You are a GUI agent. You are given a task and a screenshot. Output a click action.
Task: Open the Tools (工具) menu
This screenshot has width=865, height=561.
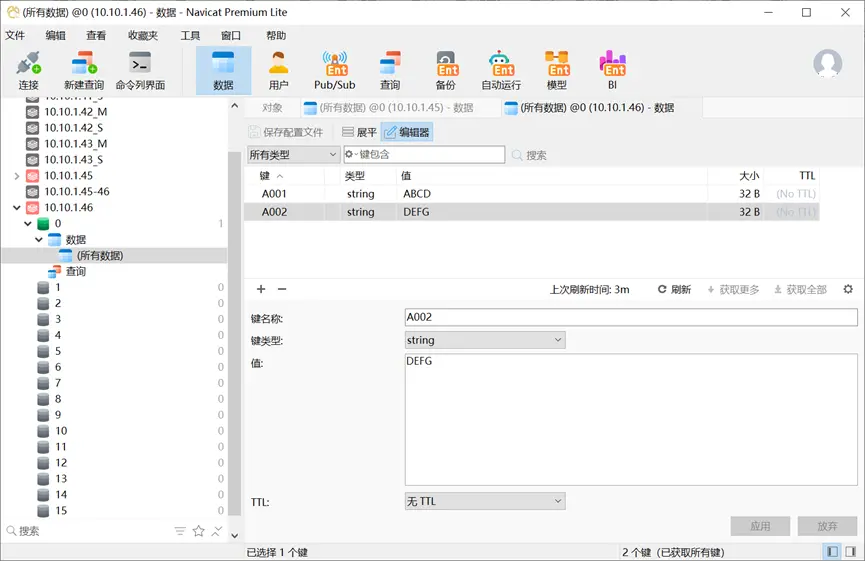(190, 35)
